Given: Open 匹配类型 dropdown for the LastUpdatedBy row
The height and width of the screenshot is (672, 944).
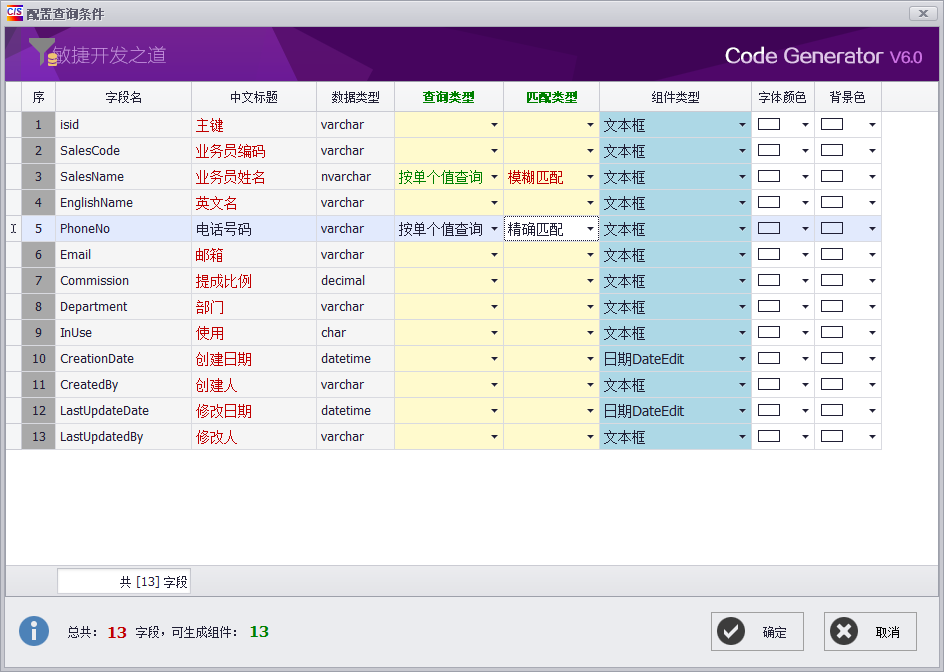Looking at the screenshot, I should 590,437.
